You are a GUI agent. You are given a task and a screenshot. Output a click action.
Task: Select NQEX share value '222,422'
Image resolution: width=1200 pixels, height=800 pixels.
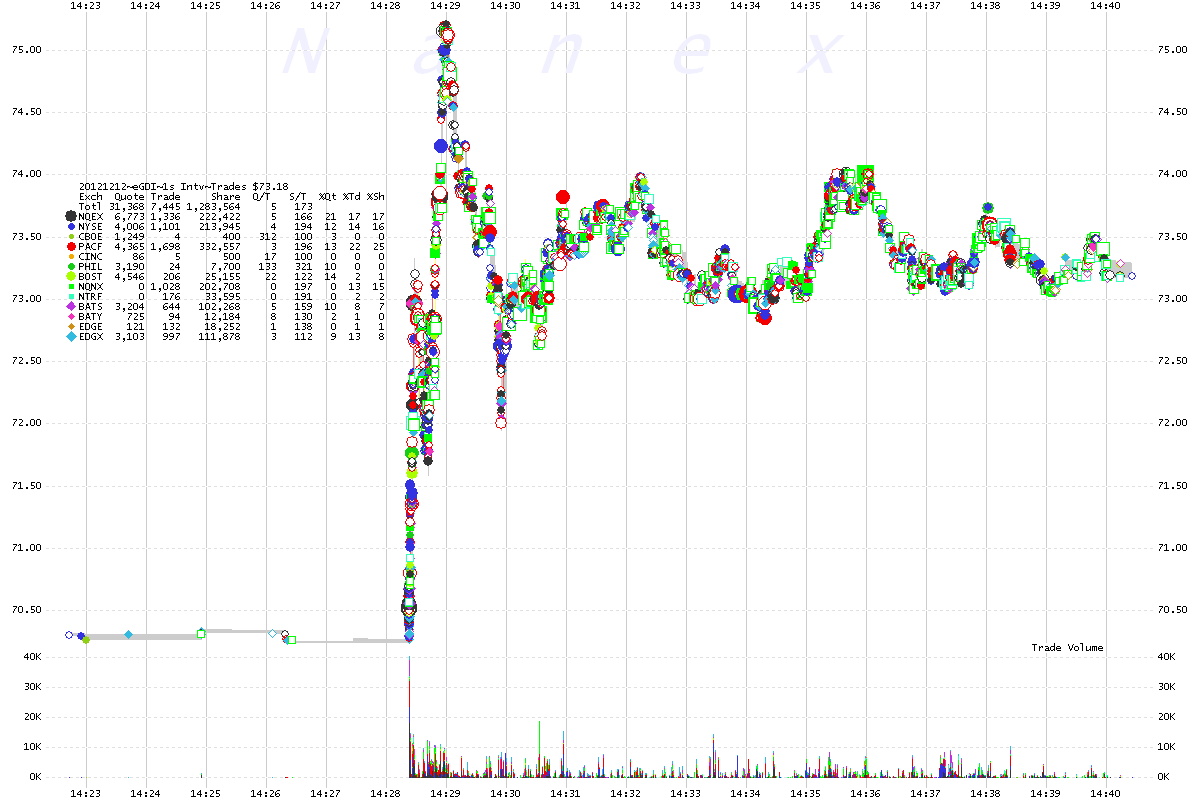pyautogui.click(x=222, y=216)
